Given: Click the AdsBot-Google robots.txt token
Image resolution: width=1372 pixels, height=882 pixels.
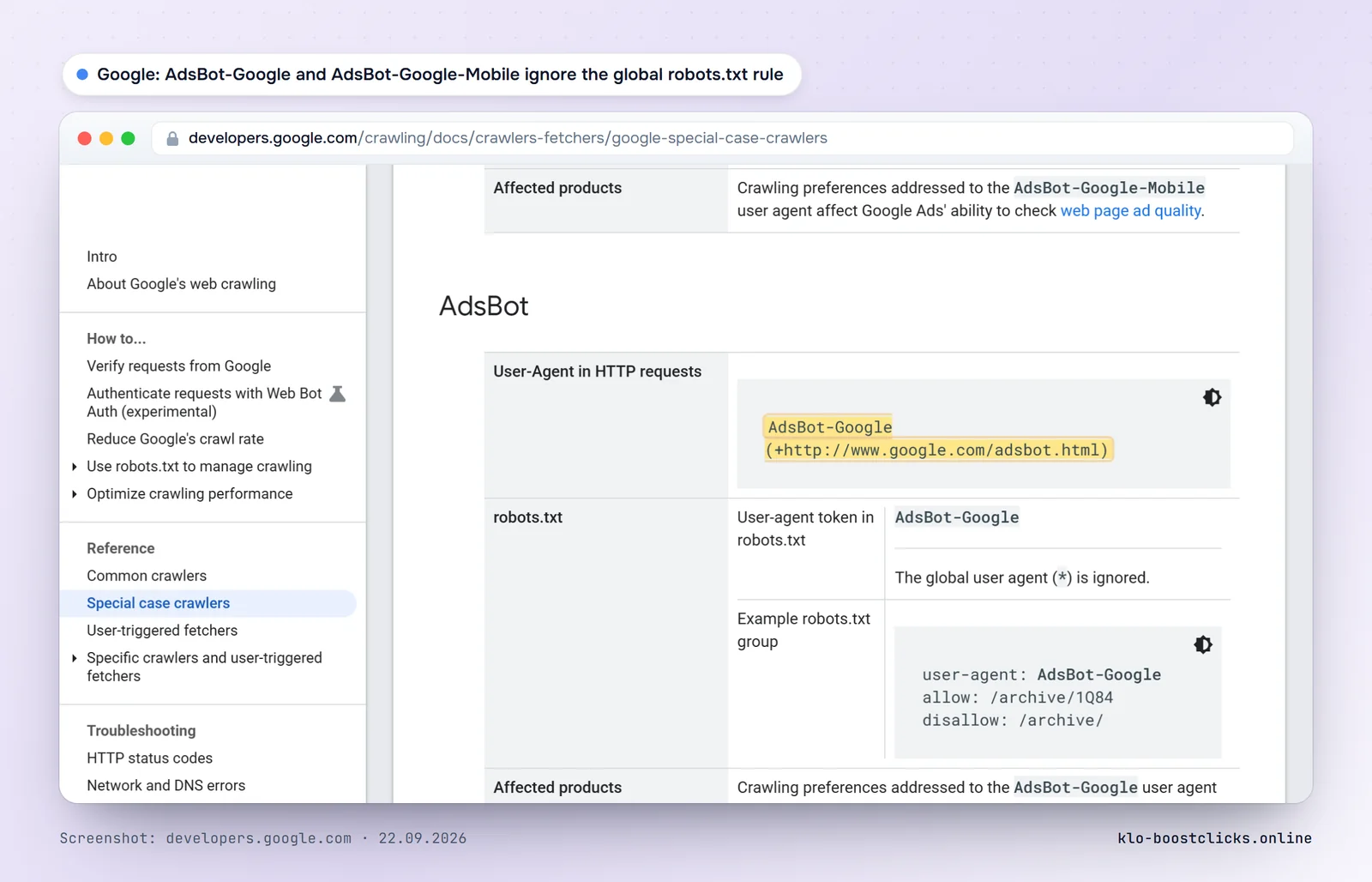Looking at the screenshot, I should pyautogui.click(x=957, y=517).
